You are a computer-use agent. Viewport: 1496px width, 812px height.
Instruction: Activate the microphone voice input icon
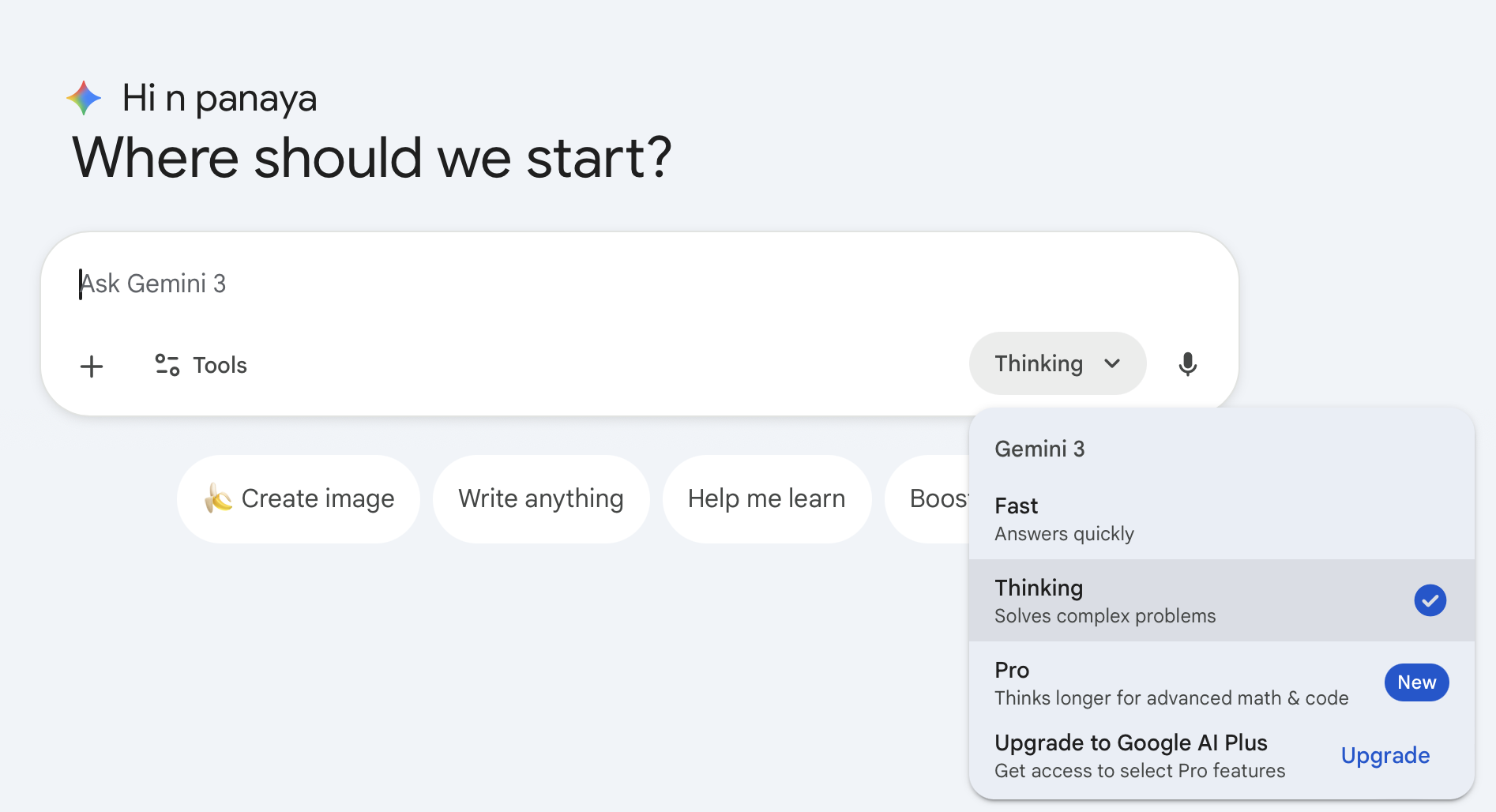click(1187, 364)
